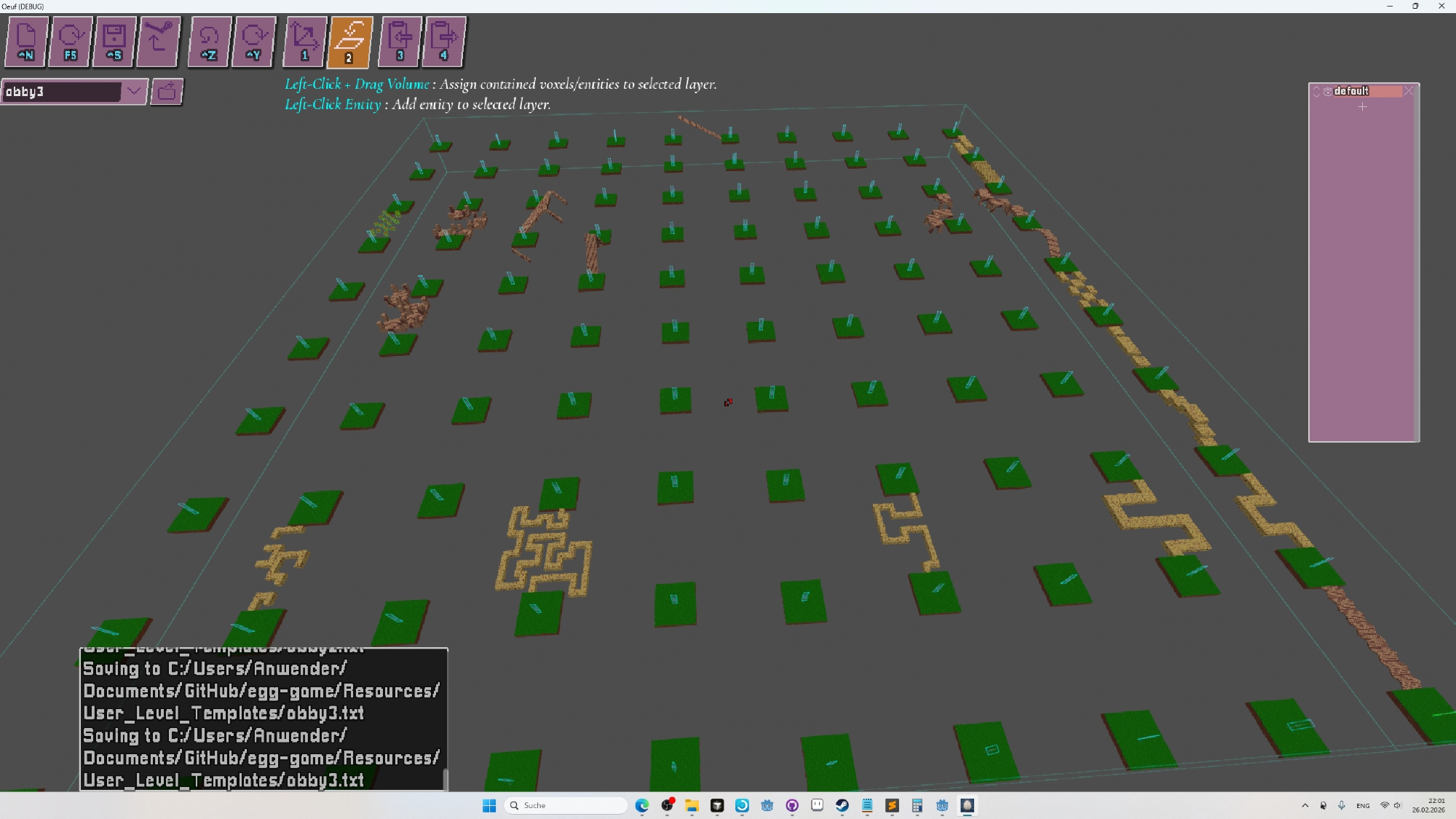
Task: Toggle visibility of the default layer
Action: [x=1328, y=91]
